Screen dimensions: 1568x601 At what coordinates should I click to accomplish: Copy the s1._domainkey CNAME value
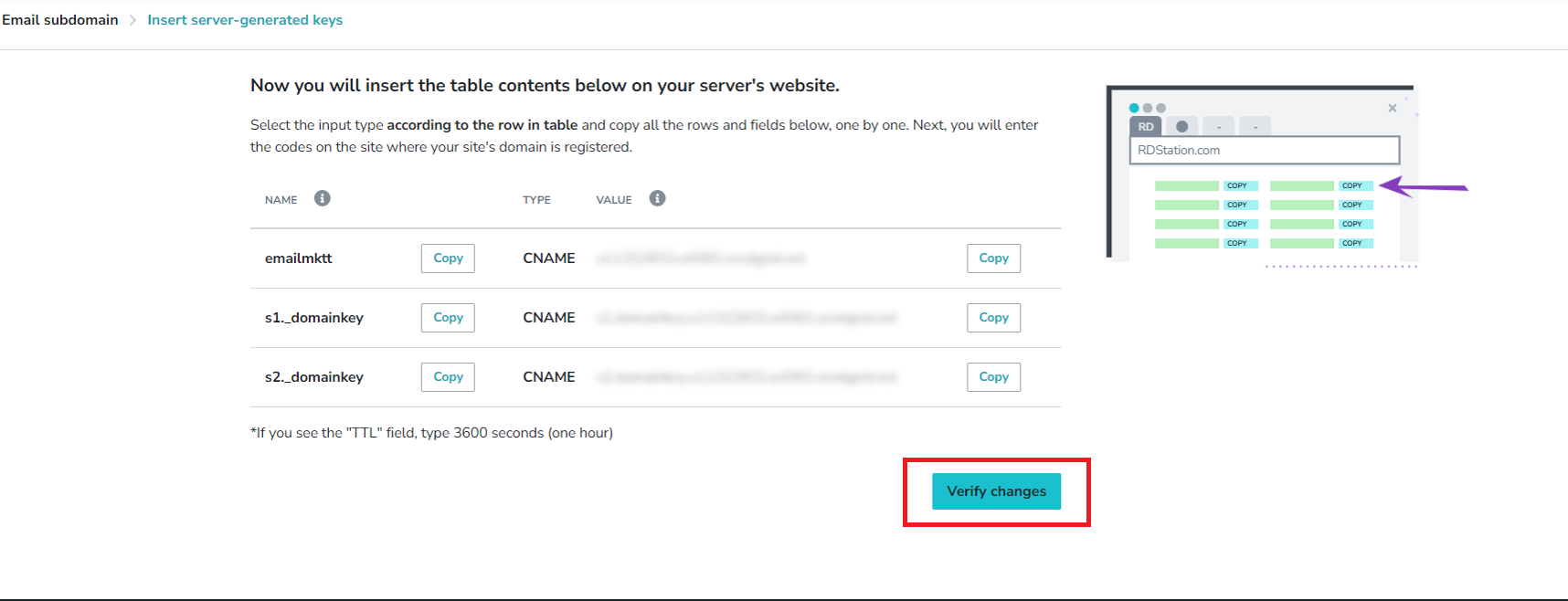[x=993, y=317]
